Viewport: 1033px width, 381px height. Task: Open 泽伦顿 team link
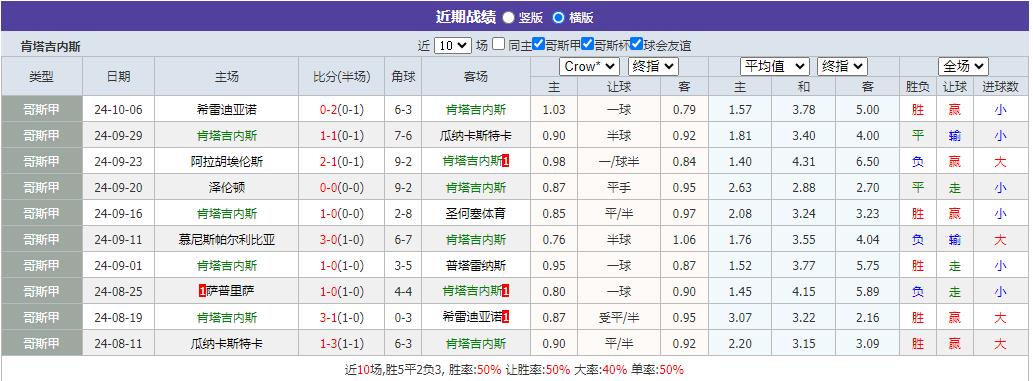[x=227, y=188]
